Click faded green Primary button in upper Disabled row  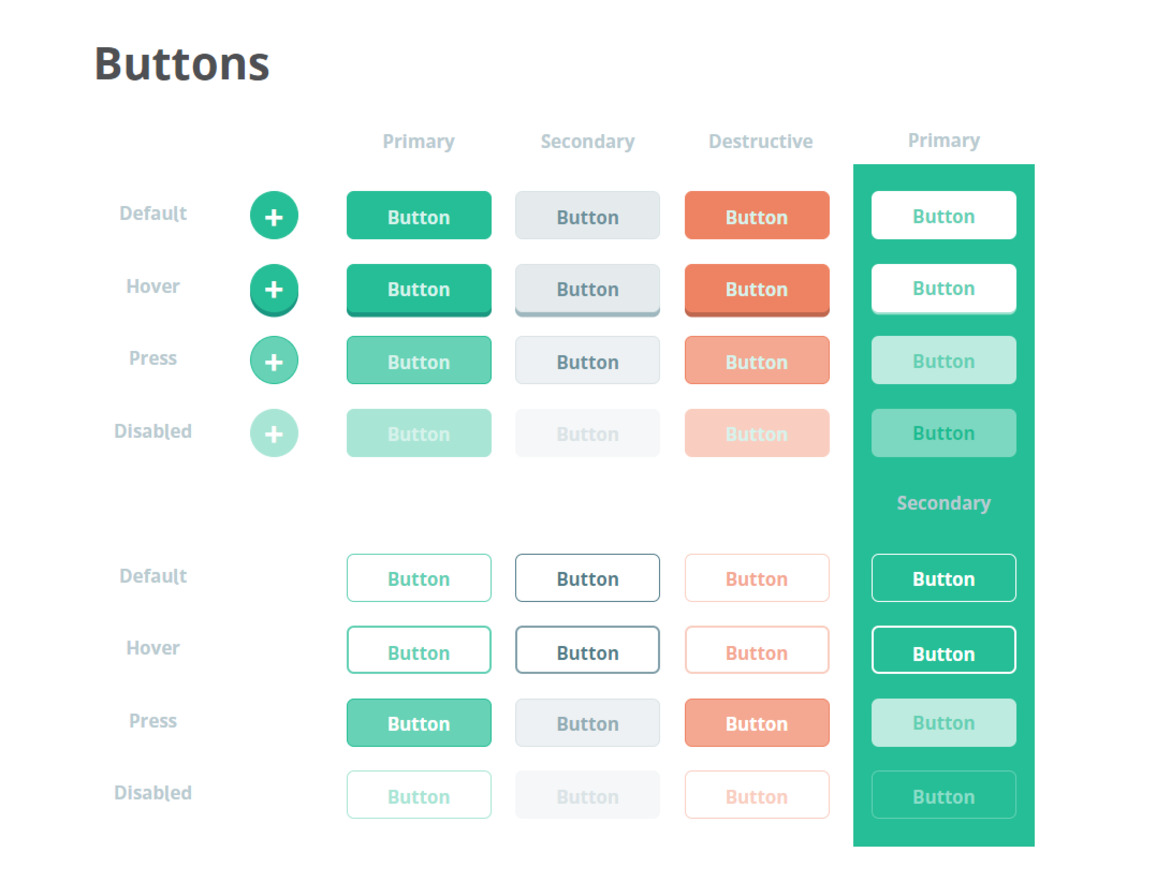(x=419, y=433)
